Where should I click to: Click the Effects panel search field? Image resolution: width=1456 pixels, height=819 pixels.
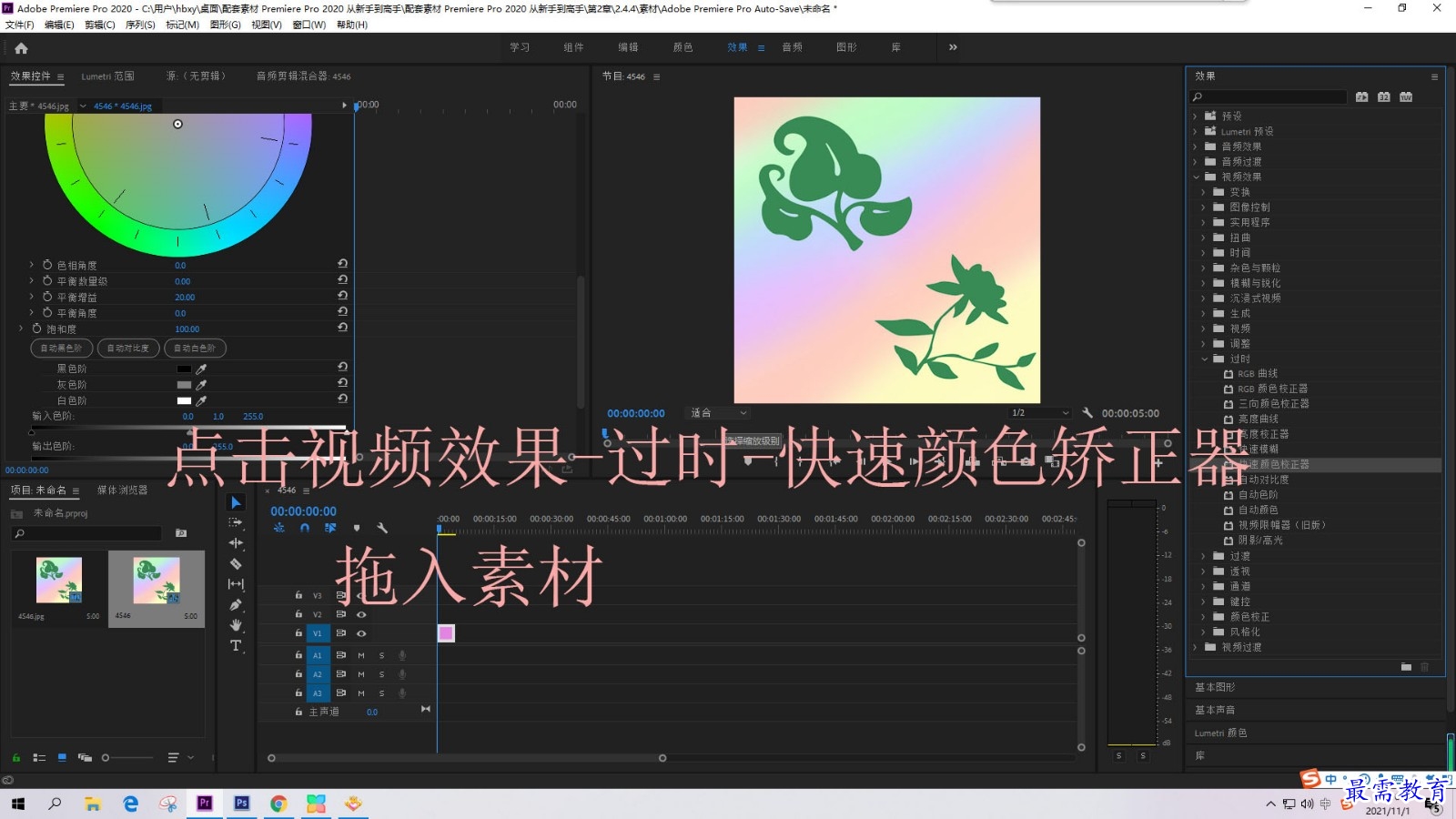[x=1269, y=96]
